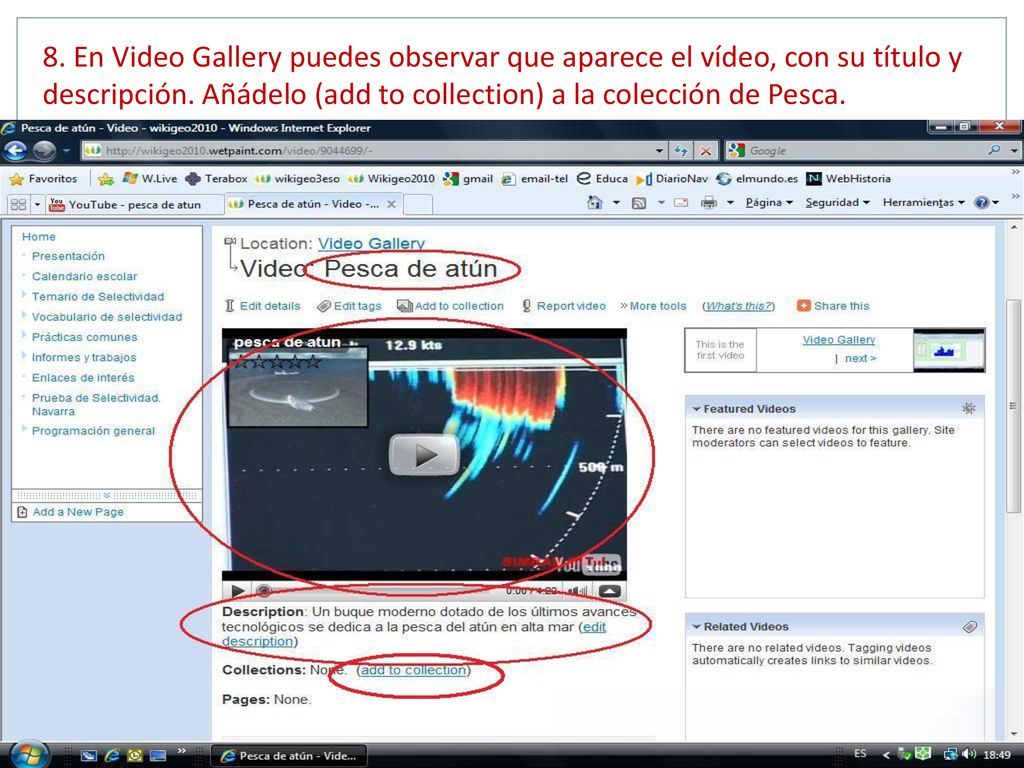Click the RSS feeds toolbar icon
The height and width of the screenshot is (768, 1024).
coord(639,203)
